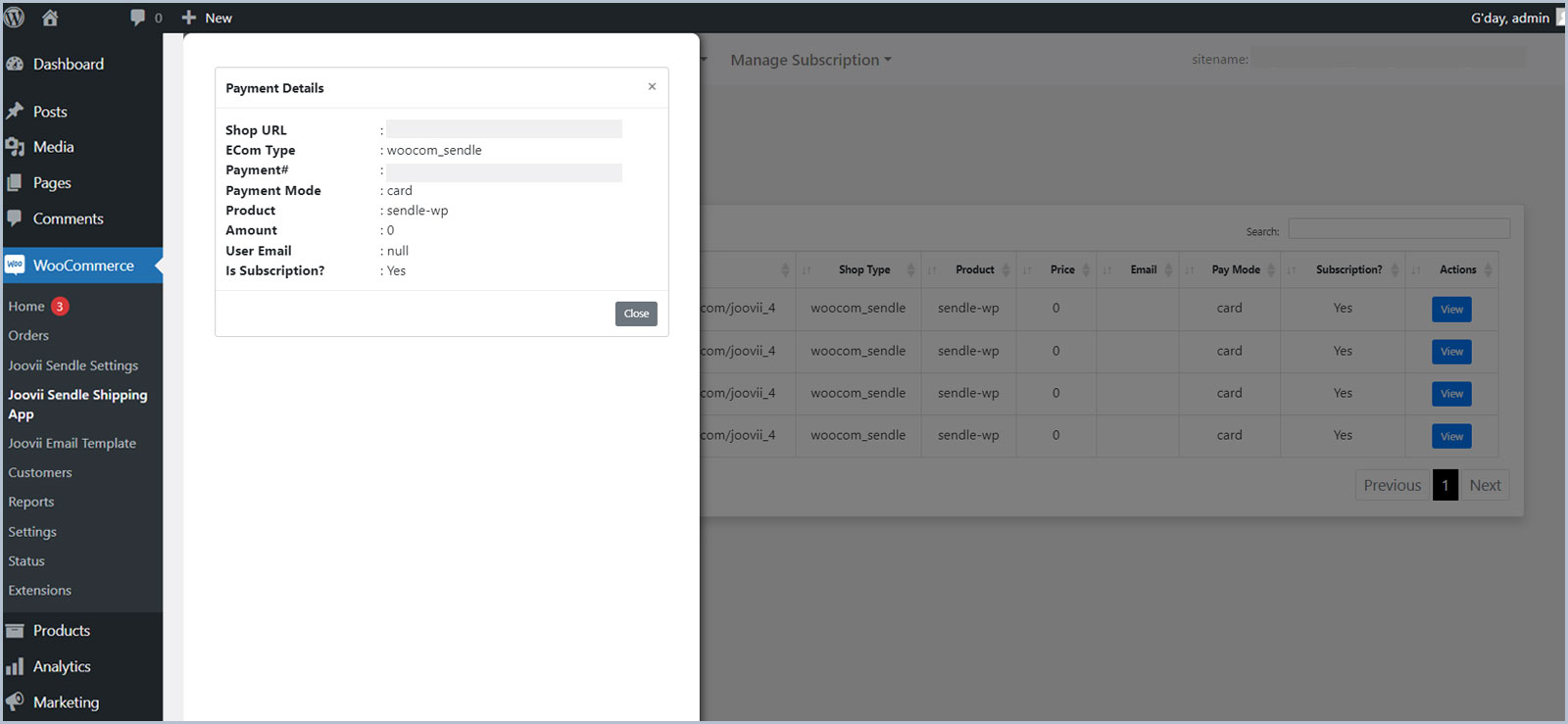Click the comments bubble icon in admin bar

pos(137,18)
